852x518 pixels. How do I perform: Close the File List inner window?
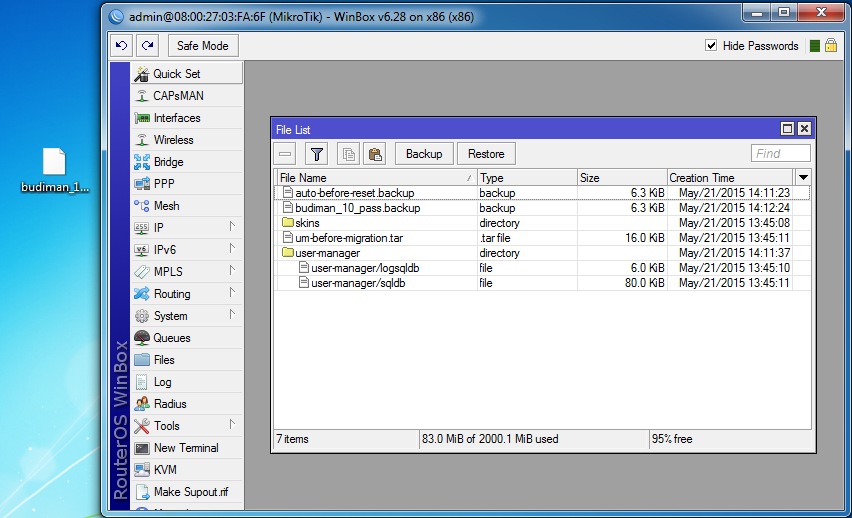pos(804,129)
